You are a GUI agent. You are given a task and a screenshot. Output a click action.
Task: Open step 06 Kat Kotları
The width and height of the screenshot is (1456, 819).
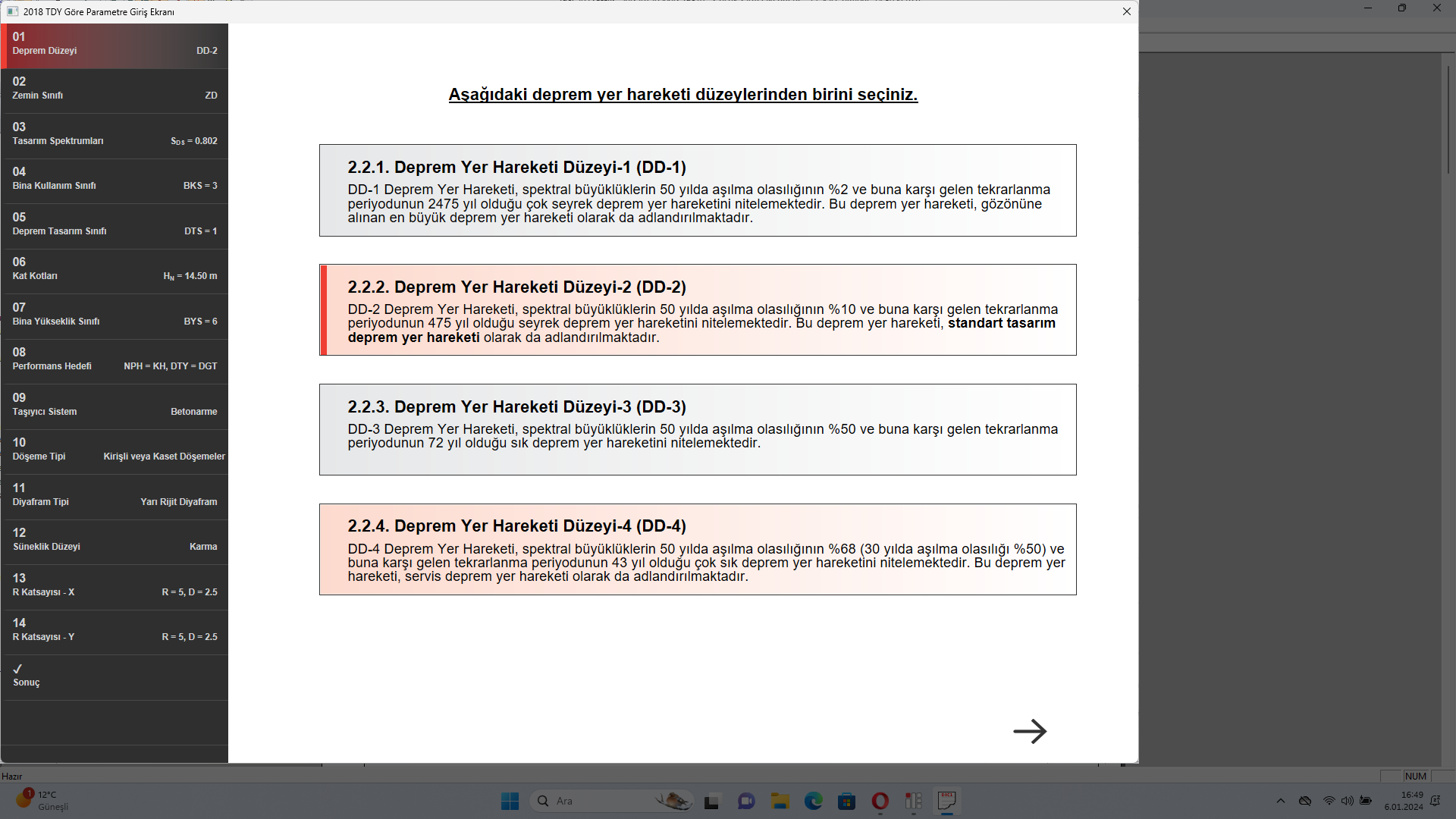coord(114,269)
